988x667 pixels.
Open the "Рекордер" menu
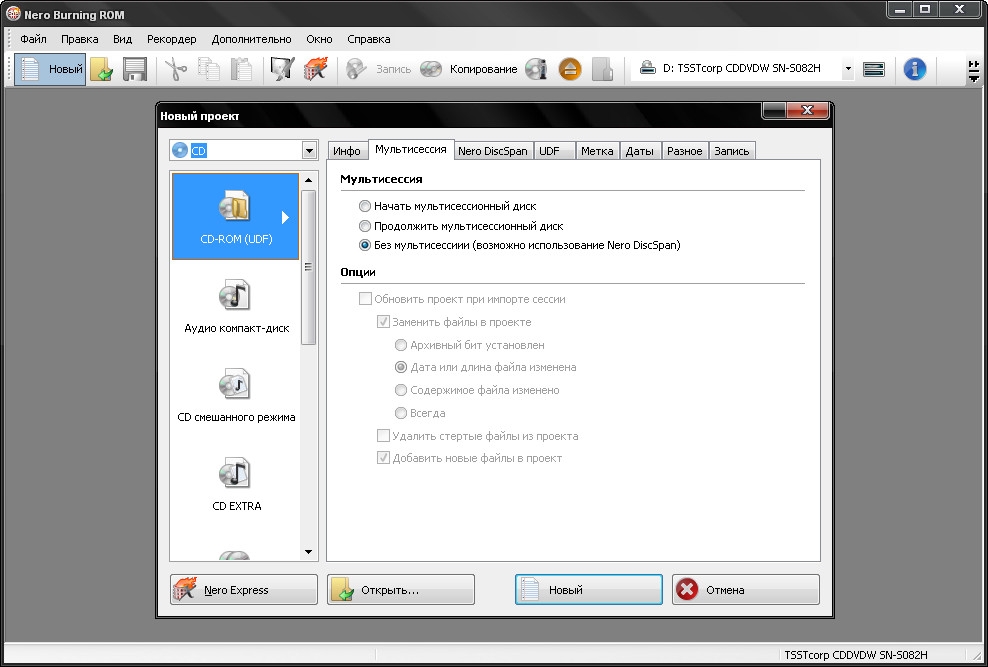(171, 39)
